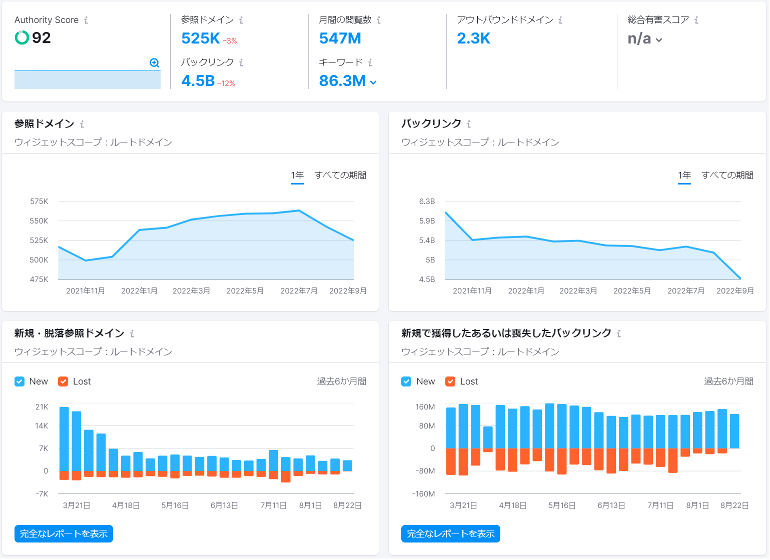The width and height of the screenshot is (770, 560).
Task: Switch バックリンク chart to すべての期間
Action: [727, 176]
